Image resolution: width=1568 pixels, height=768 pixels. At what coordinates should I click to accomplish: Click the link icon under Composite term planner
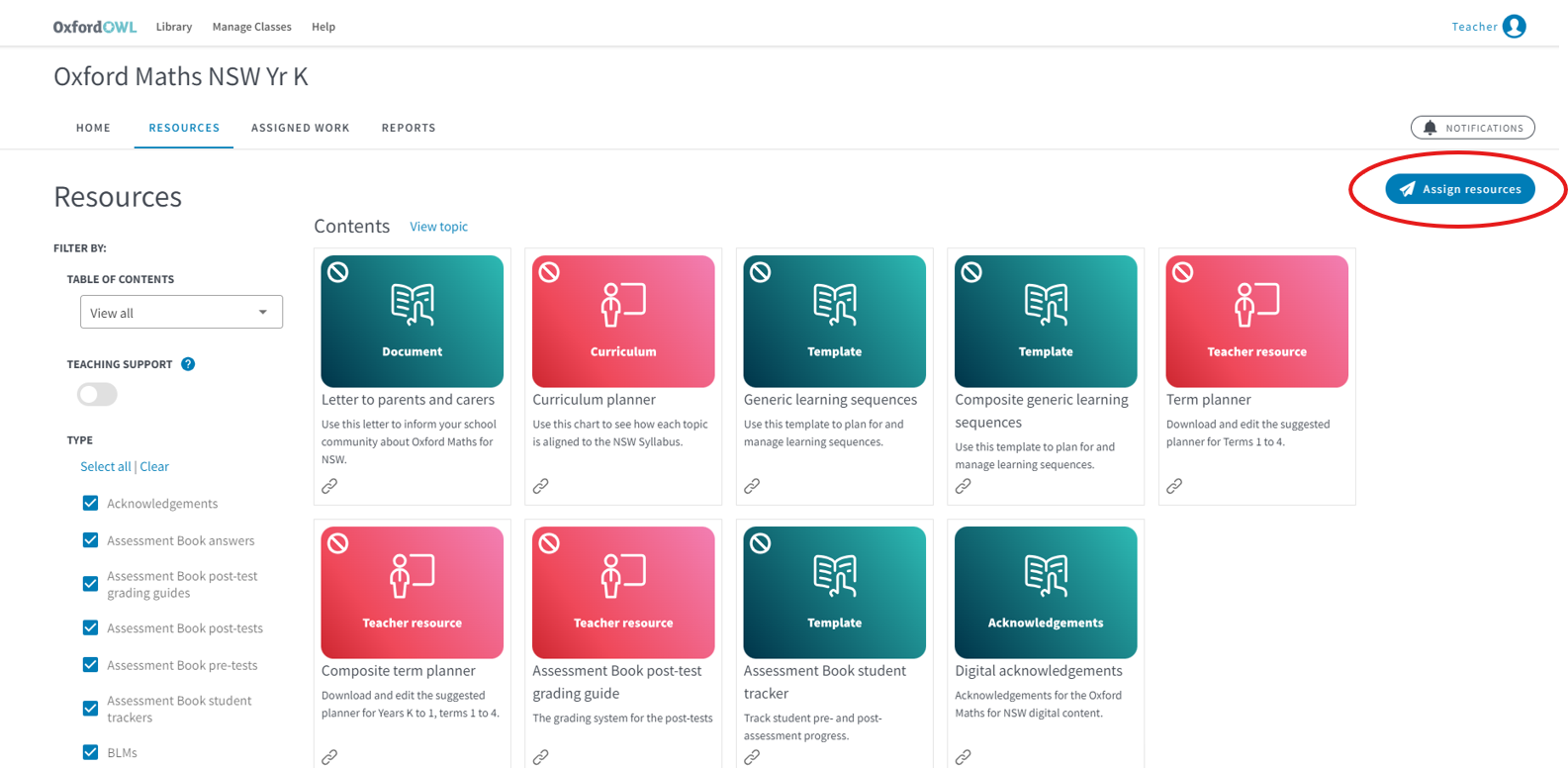pyautogui.click(x=329, y=757)
